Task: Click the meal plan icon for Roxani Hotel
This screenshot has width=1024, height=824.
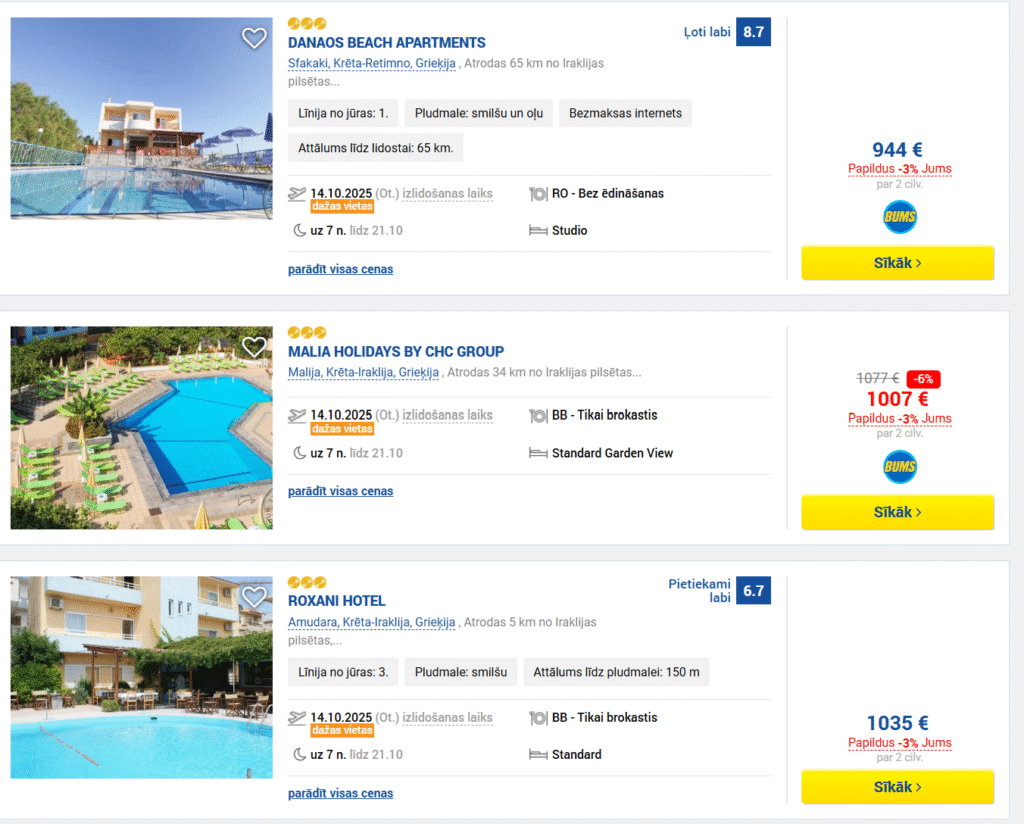Action: tap(538, 717)
